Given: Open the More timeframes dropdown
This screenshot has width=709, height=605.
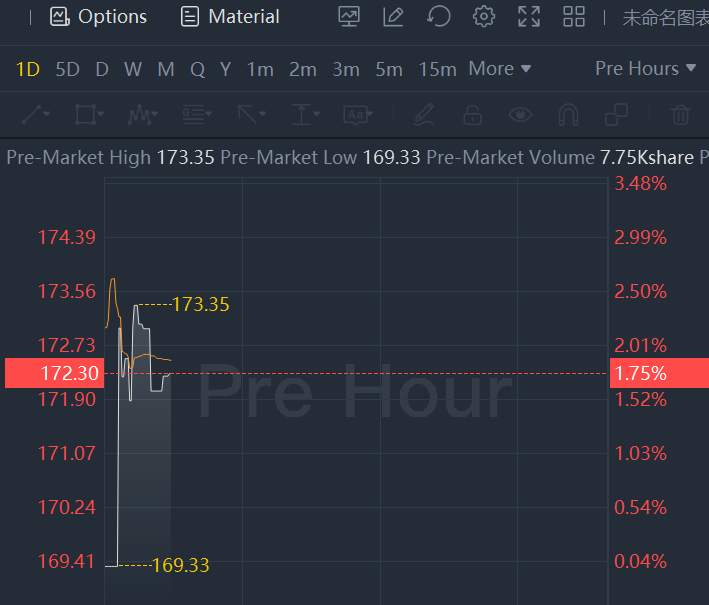Looking at the screenshot, I should (x=500, y=69).
